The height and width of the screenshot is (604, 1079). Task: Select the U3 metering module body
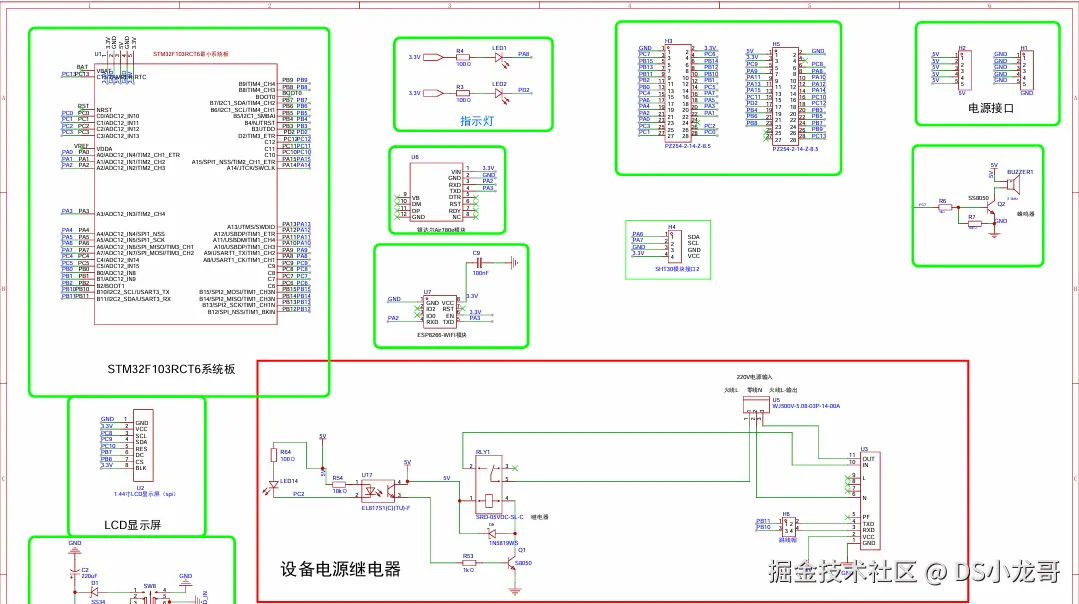(x=870, y=500)
